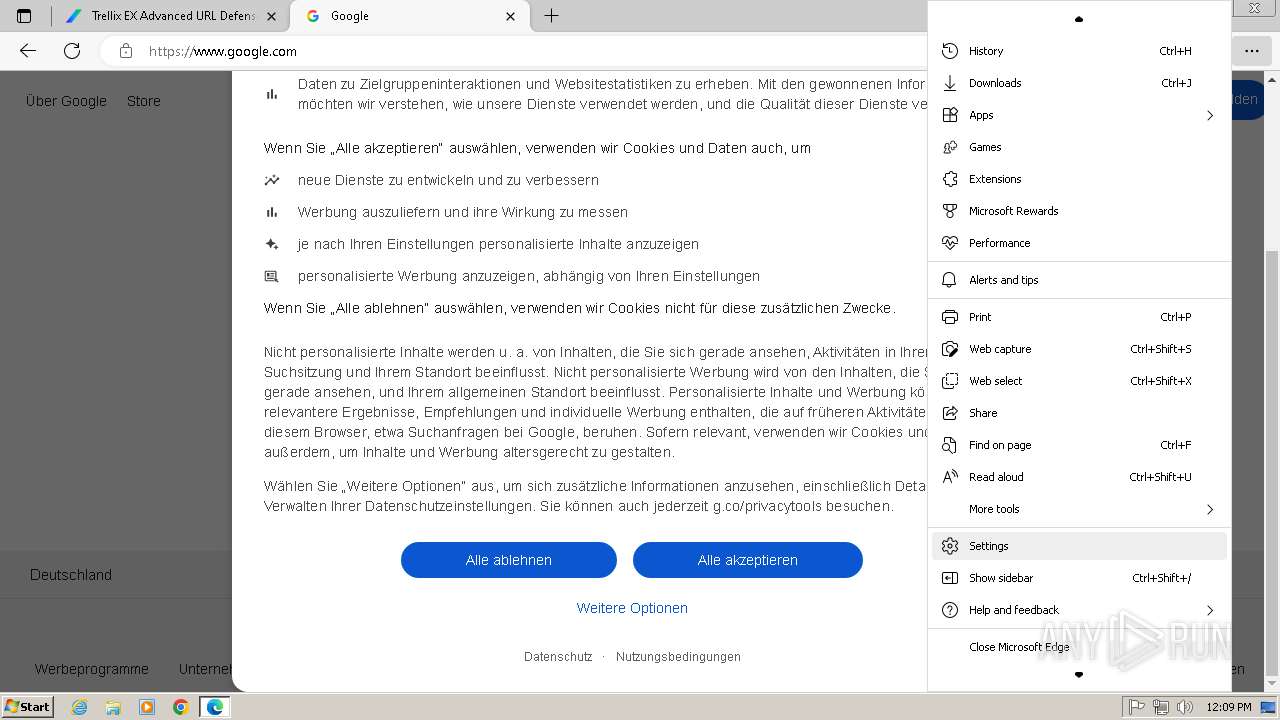Click the Apps grid icon
Image resolution: width=1280 pixels, height=720 pixels.
950,115
